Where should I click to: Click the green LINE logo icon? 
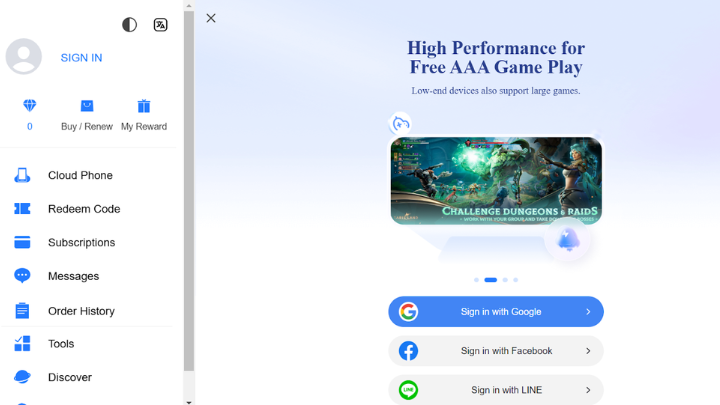(x=408, y=390)
